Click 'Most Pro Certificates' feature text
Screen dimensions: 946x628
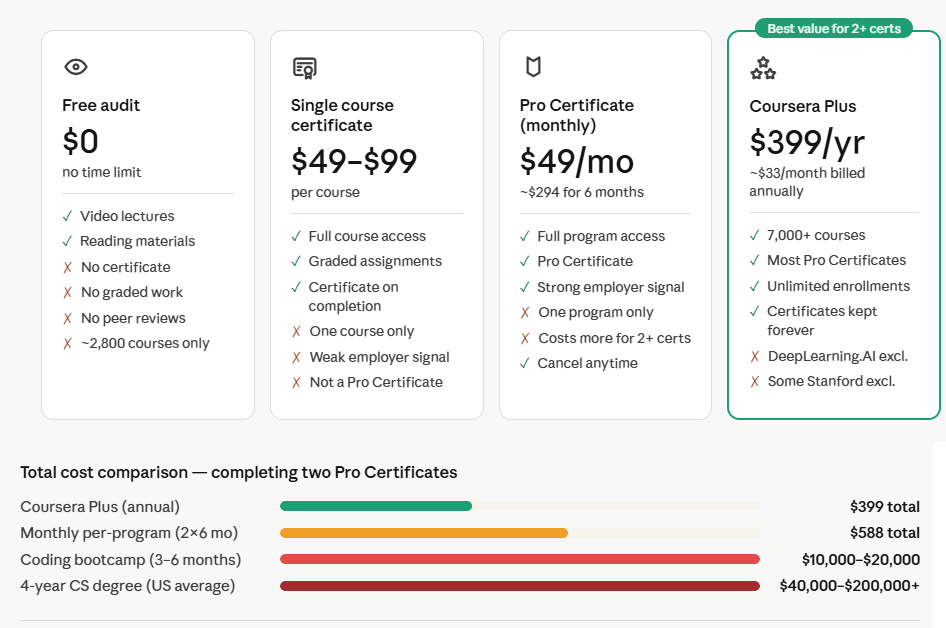pyautogui.click(x=836, y=260)
